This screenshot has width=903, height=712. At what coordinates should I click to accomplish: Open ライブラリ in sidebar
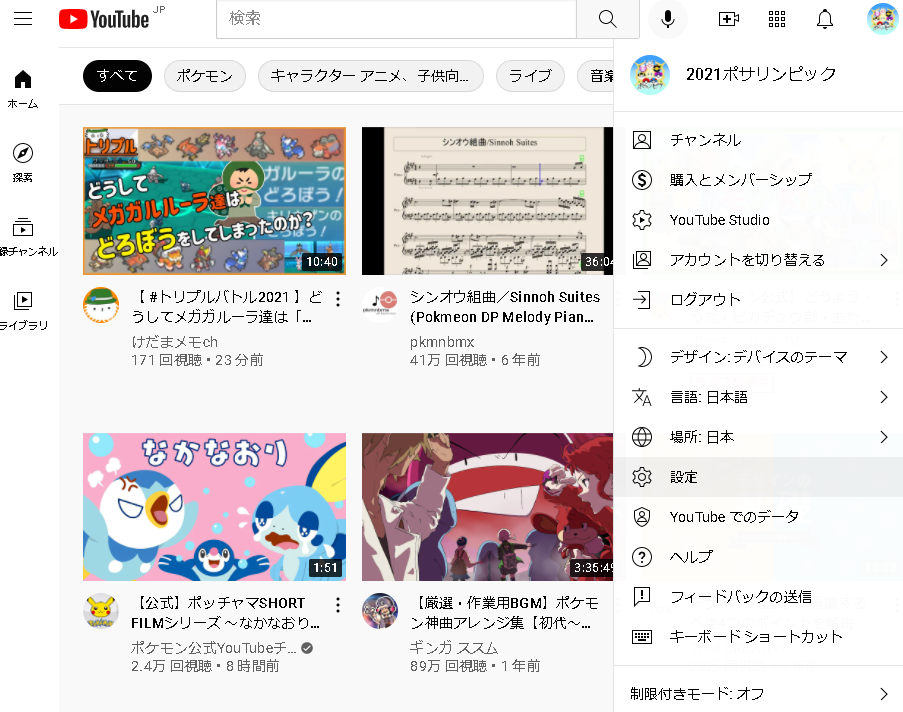point(23,310)
